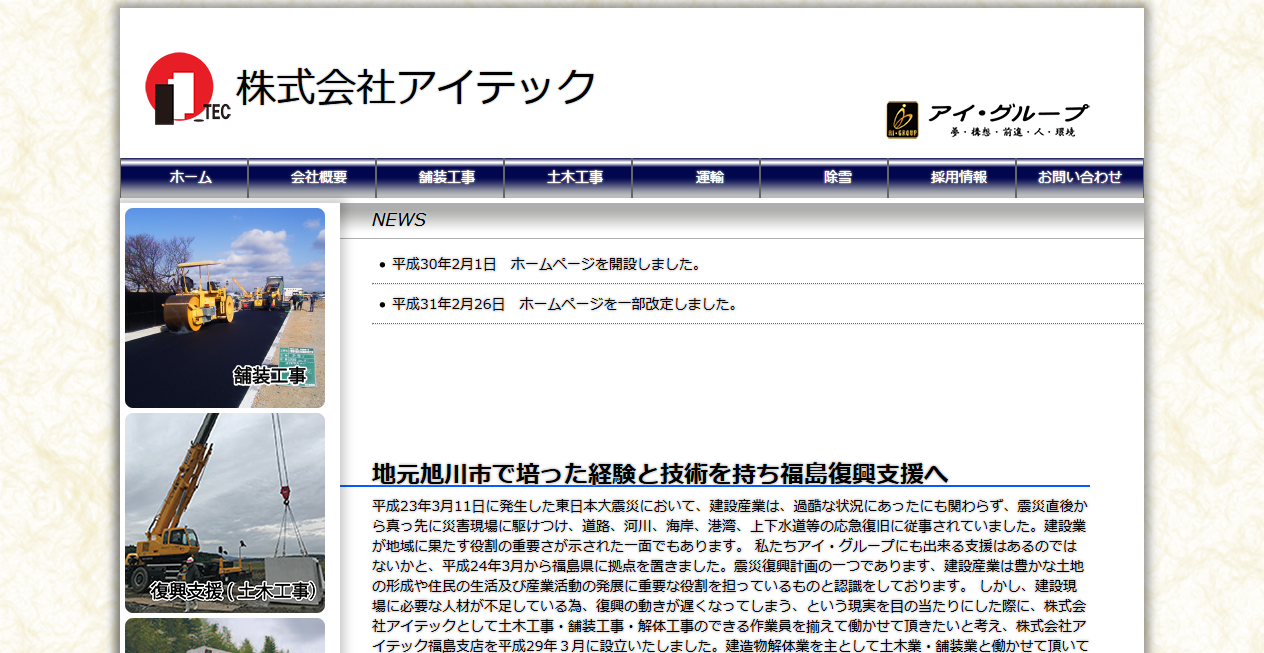Open the 復興支援（土木工事） sidebar photo
The width and height of the screenshot is (1264, 653).
click(x=224, y=510)
